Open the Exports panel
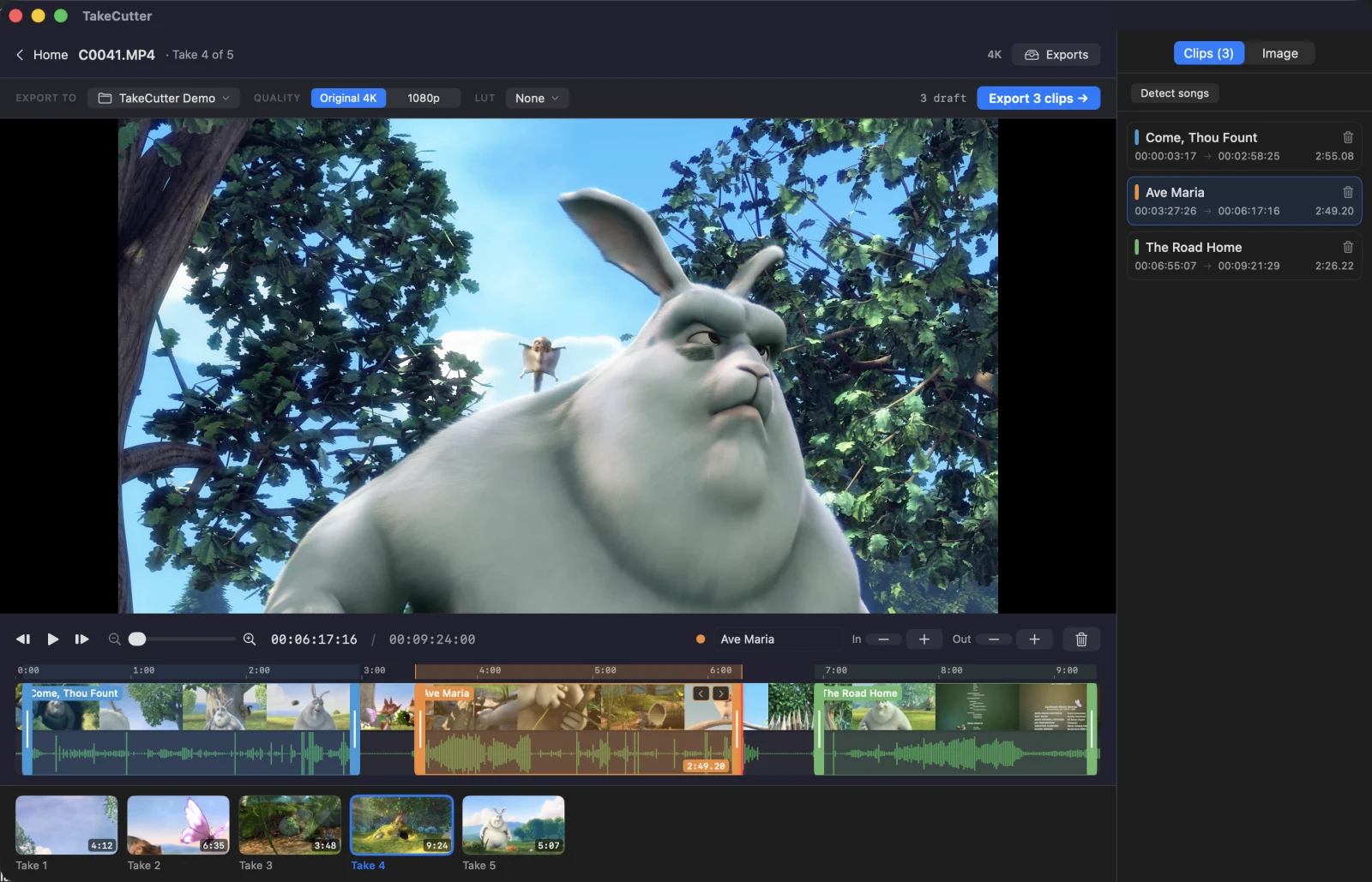This screenshot has width=1372, height=882. [1056, 55]
